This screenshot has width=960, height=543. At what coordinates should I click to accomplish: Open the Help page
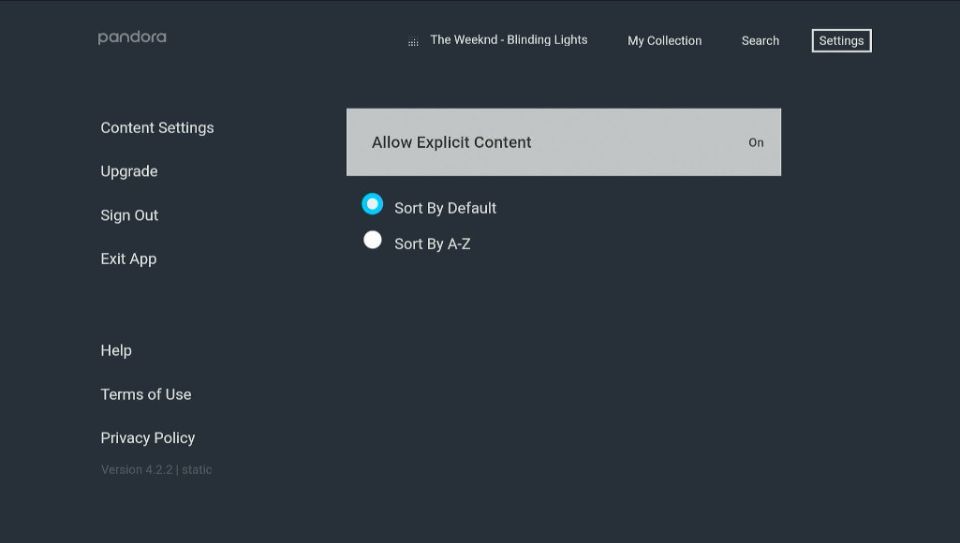(x=116, y=351)
